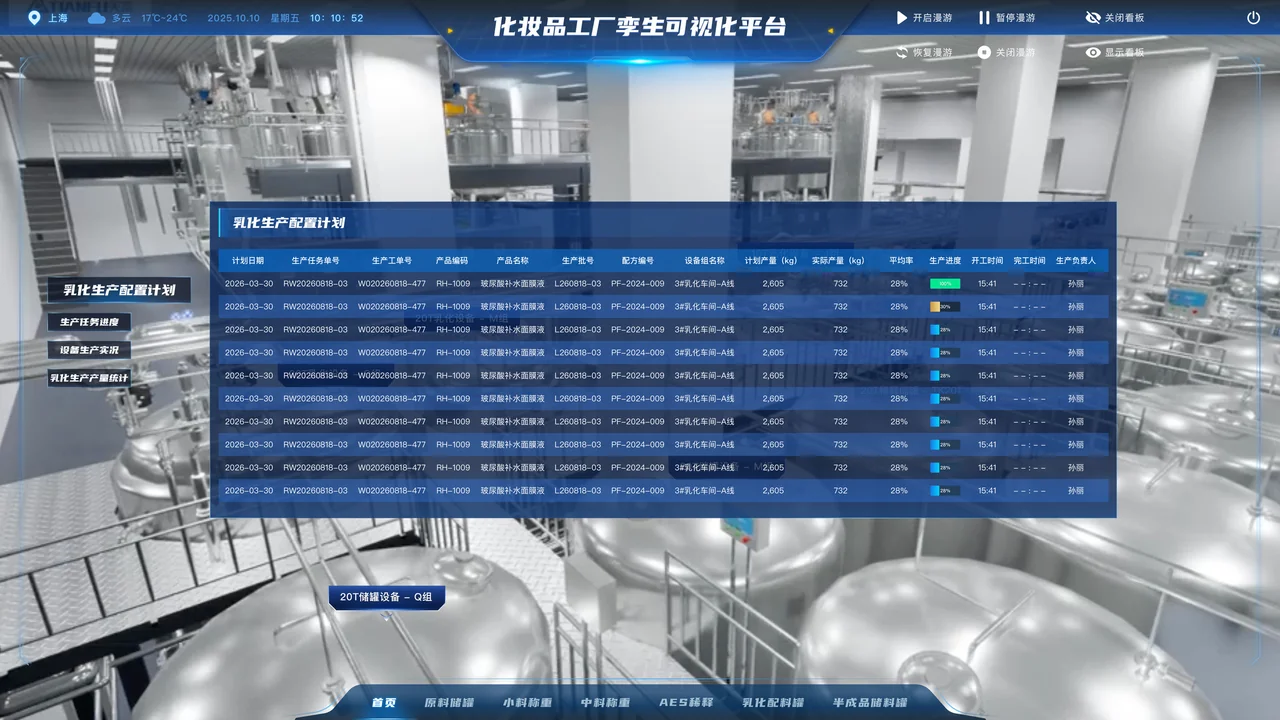Viewport: 1280px width, 720px height.
Task: Click the 生产批号 column header
Action: (578, 261)
